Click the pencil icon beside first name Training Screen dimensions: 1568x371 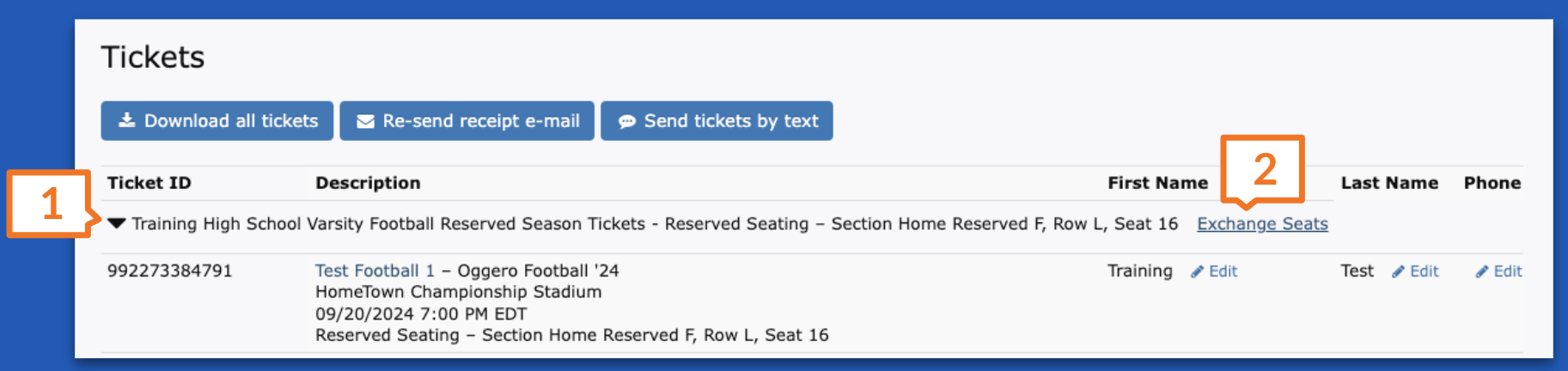[1197, 271]
